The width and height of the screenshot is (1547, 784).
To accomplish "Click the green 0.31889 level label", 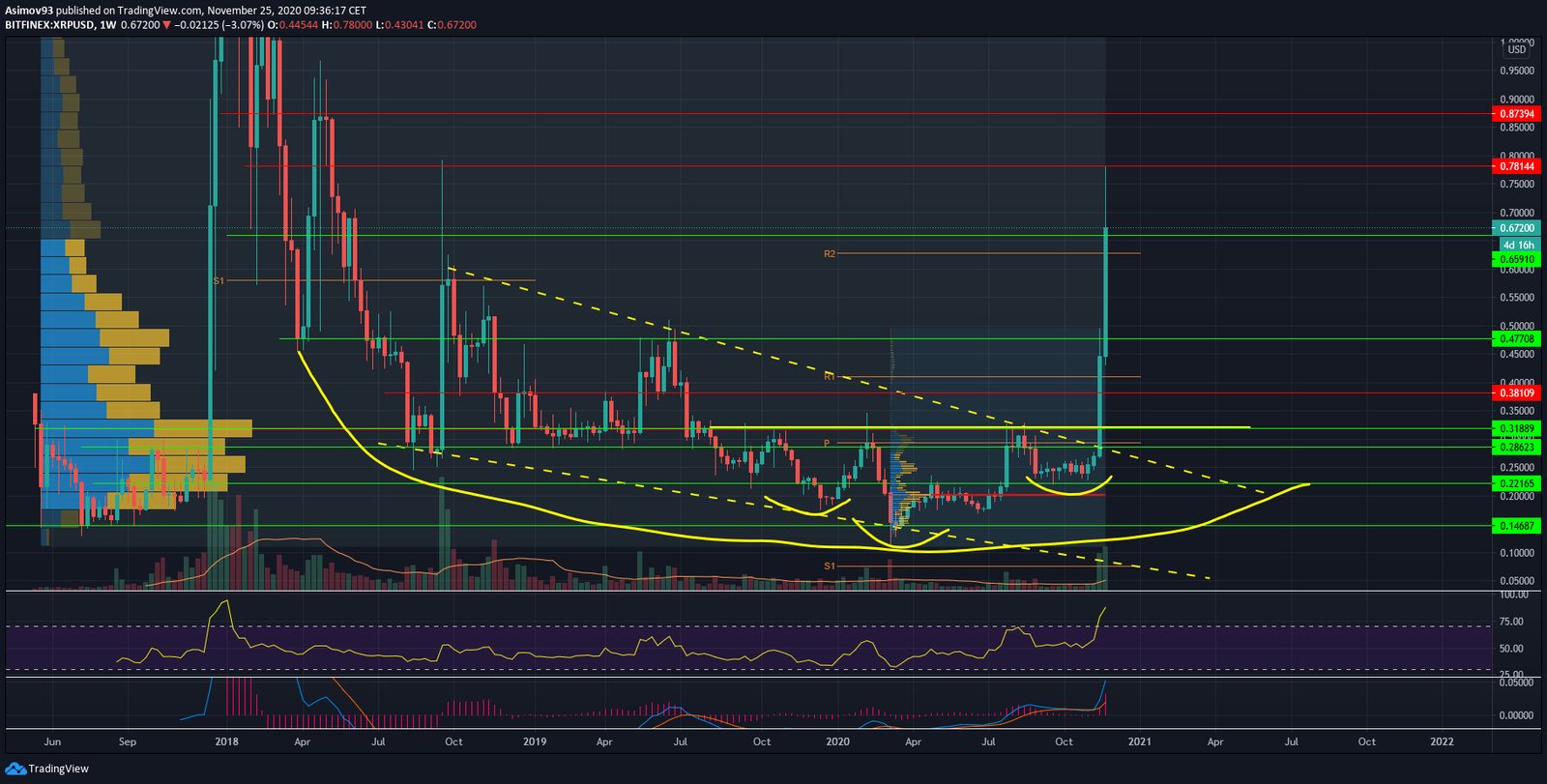I will pyautogui.click(x=1517, y=428).
